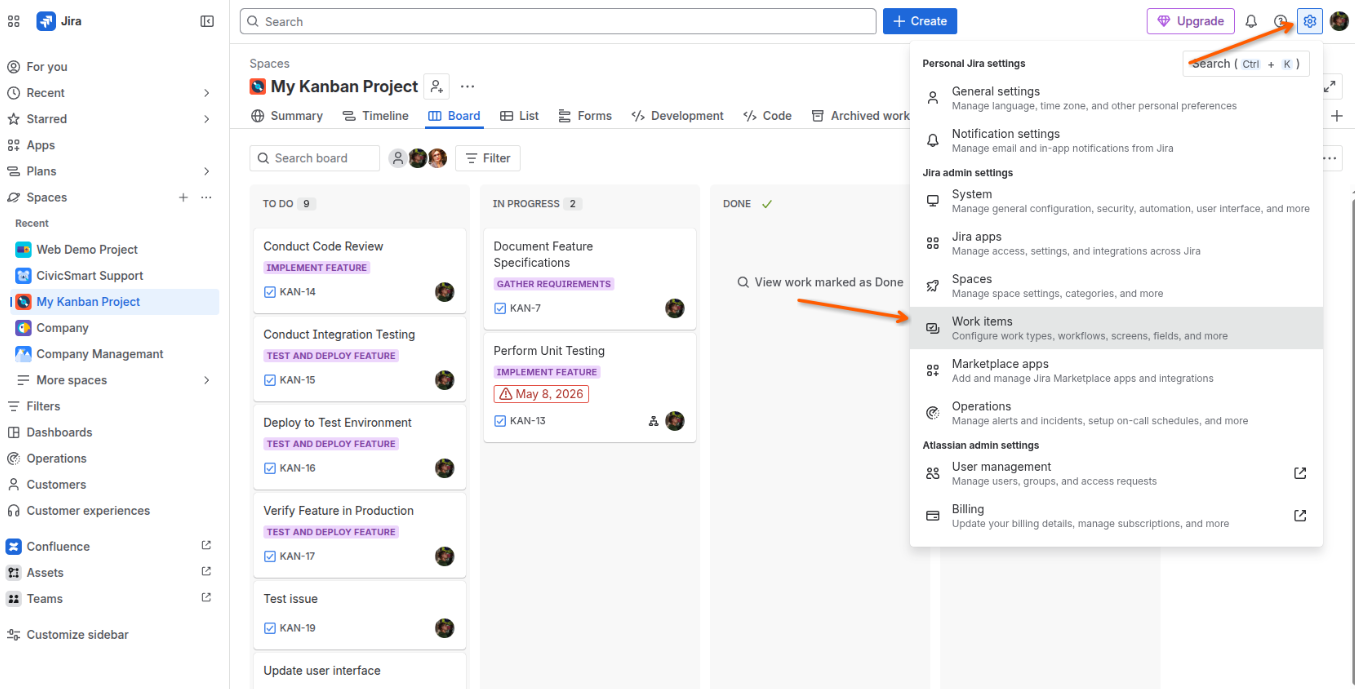Switch to the Development tab
Image resolution: width=1355 pixels, height=689 pixels.
click(677, 116)
